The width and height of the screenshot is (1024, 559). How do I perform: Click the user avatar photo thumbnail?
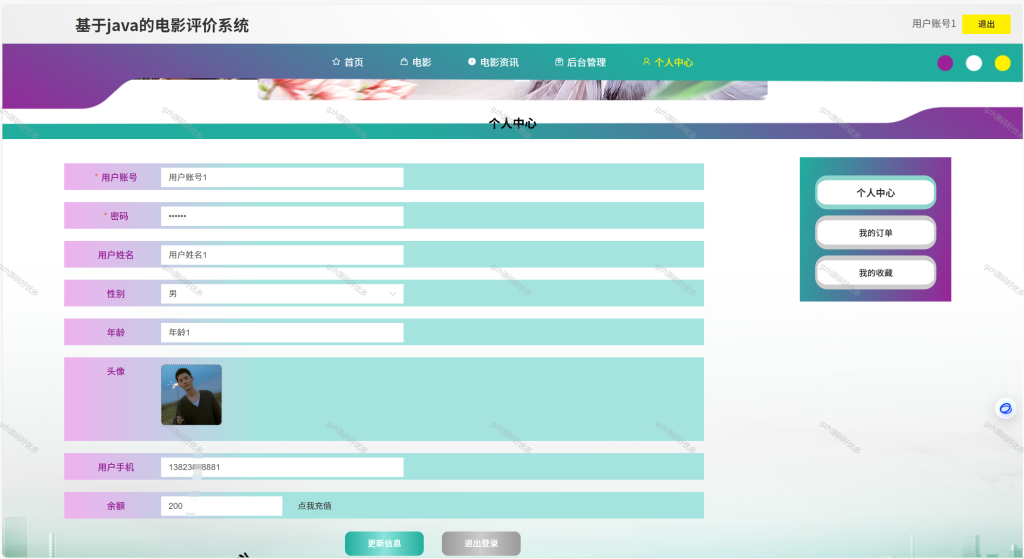pos(191,395)
